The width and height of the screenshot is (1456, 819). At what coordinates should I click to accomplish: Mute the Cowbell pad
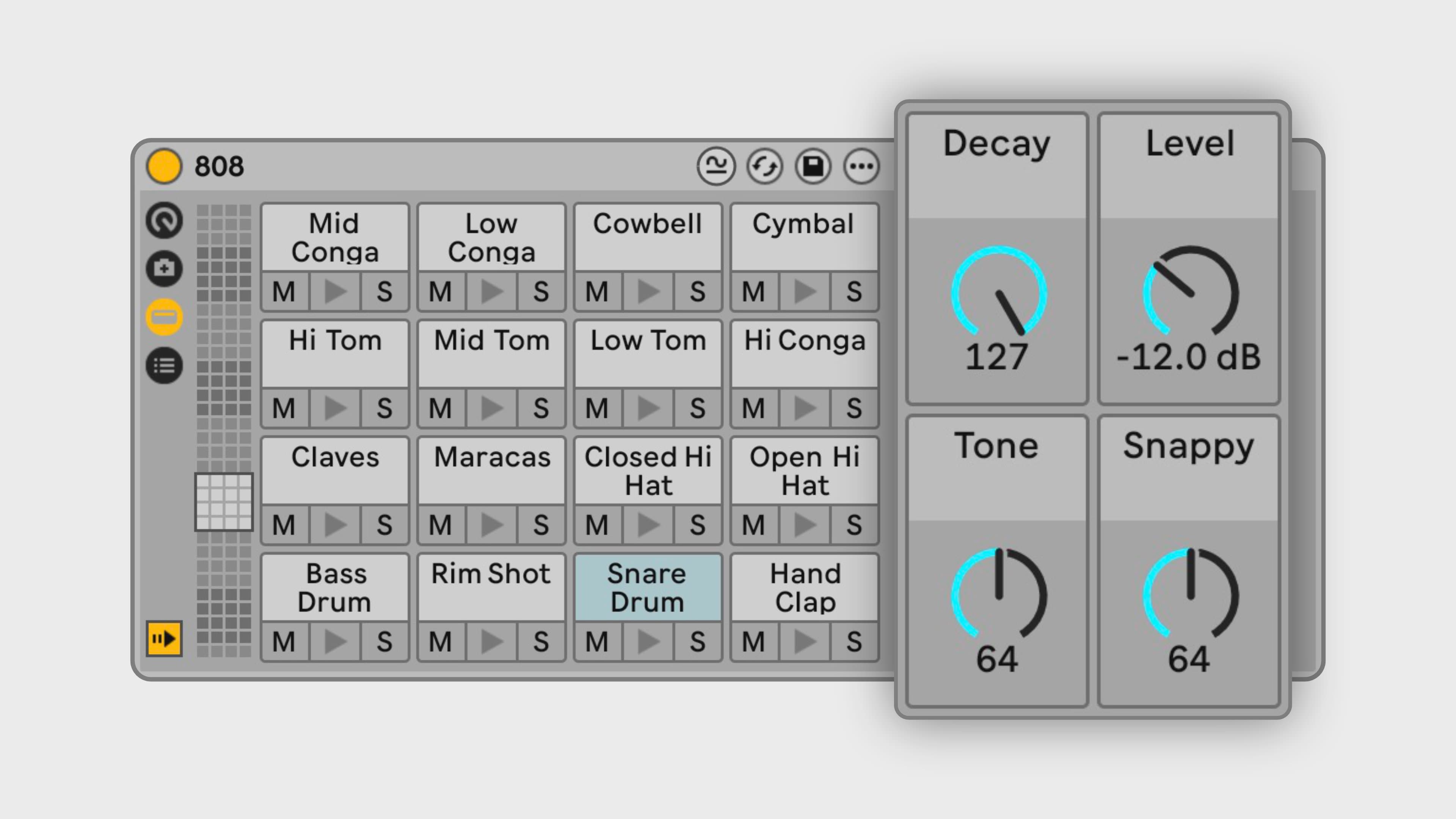coord(598,292)
